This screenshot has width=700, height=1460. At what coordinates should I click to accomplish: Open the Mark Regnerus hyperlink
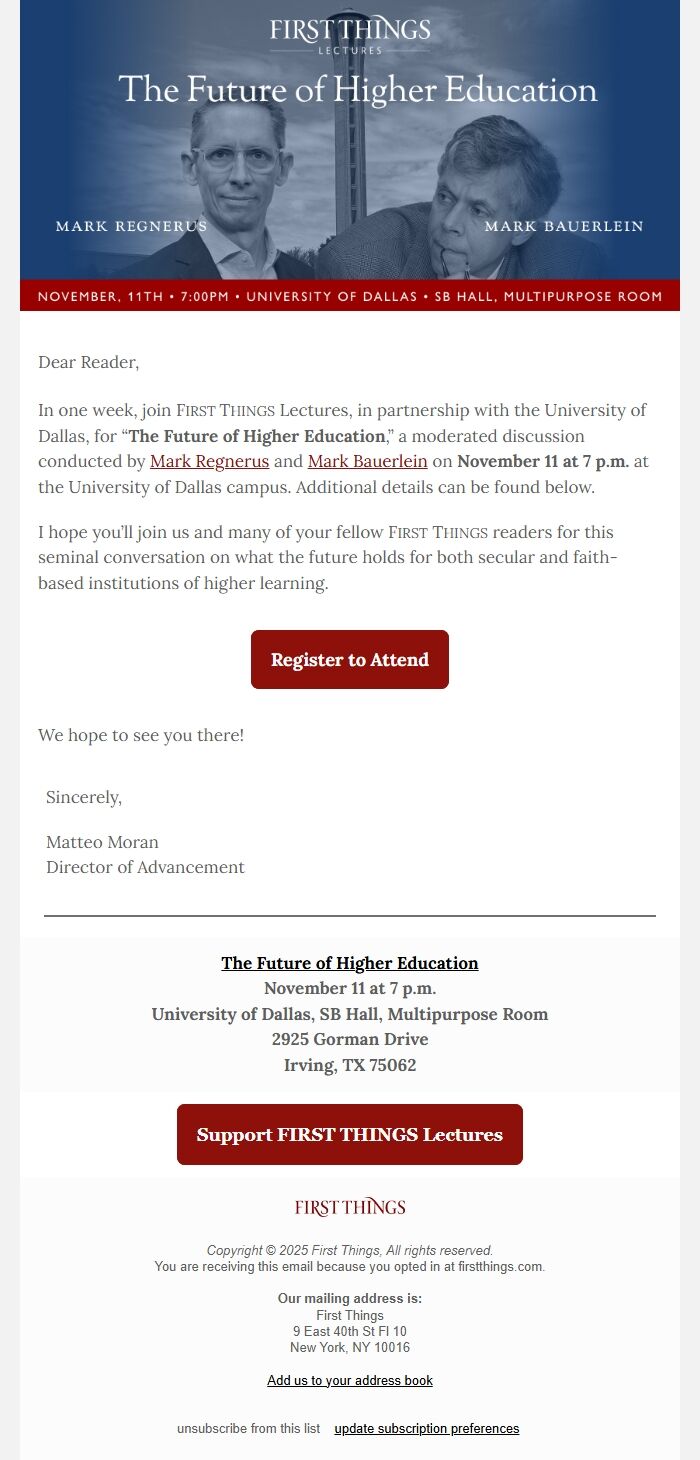click(x=210, y=461)
